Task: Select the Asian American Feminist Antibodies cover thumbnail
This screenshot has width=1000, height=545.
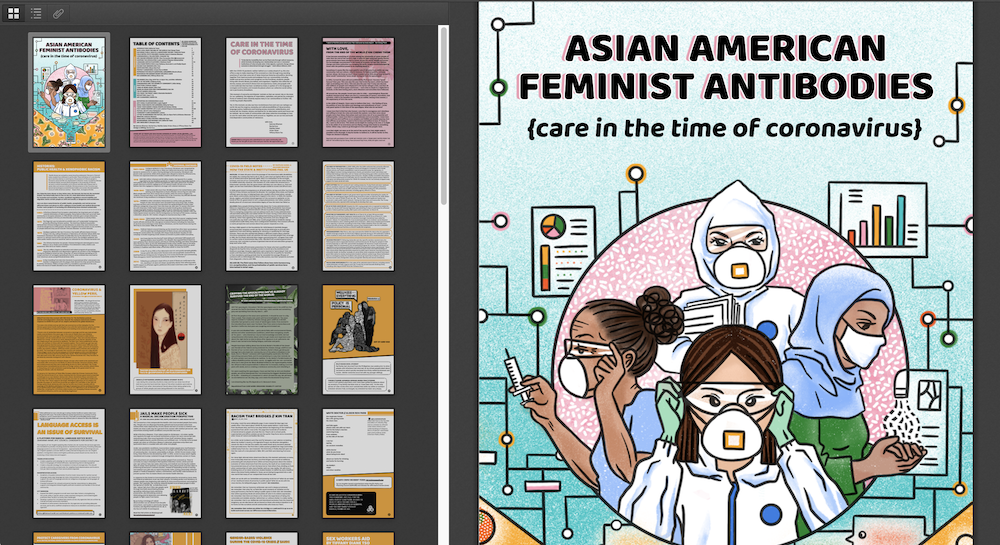Action: pos(69,92)
